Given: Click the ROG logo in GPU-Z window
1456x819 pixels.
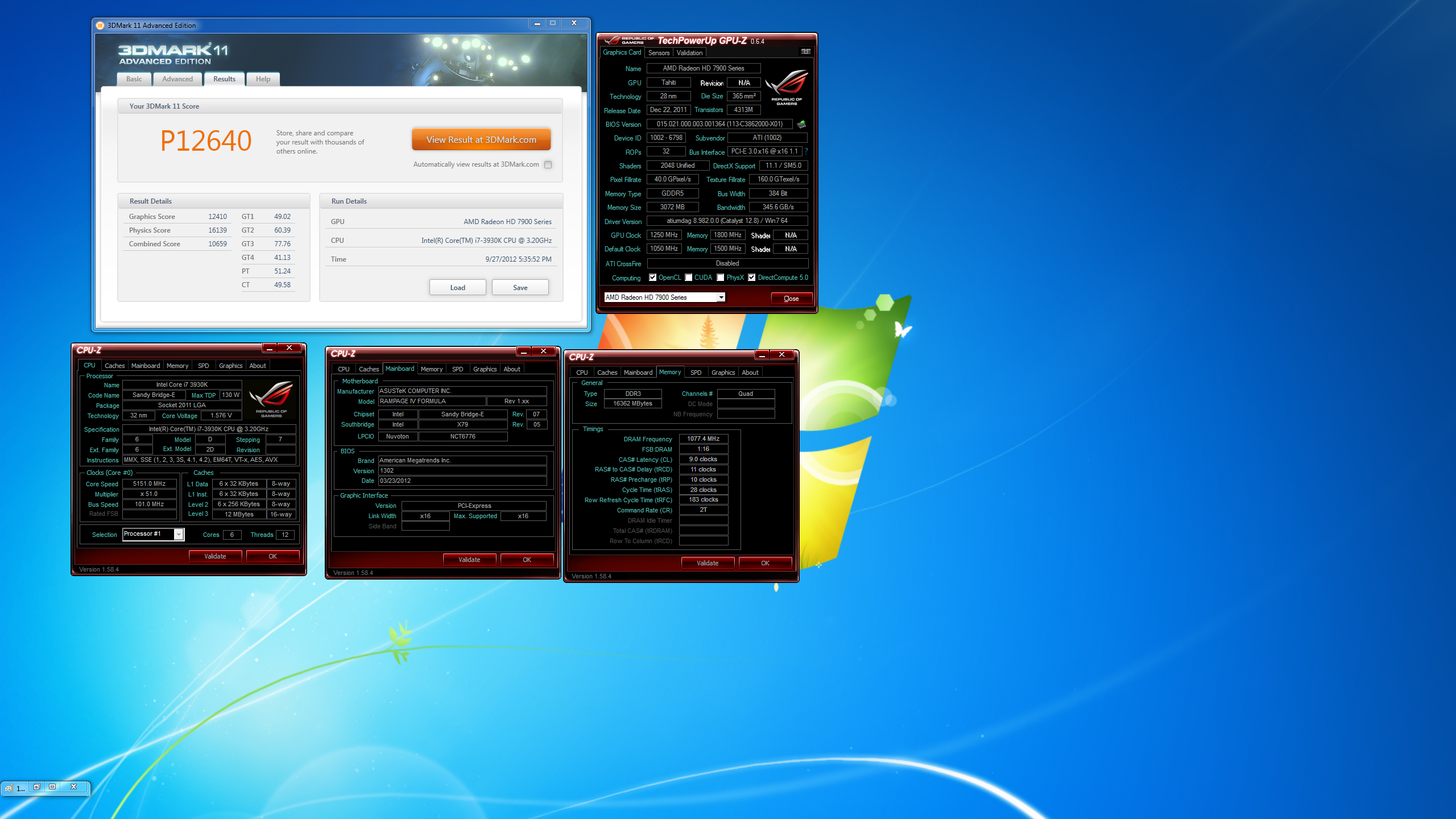Looking at the screenshot, I should tap(787, 87).
